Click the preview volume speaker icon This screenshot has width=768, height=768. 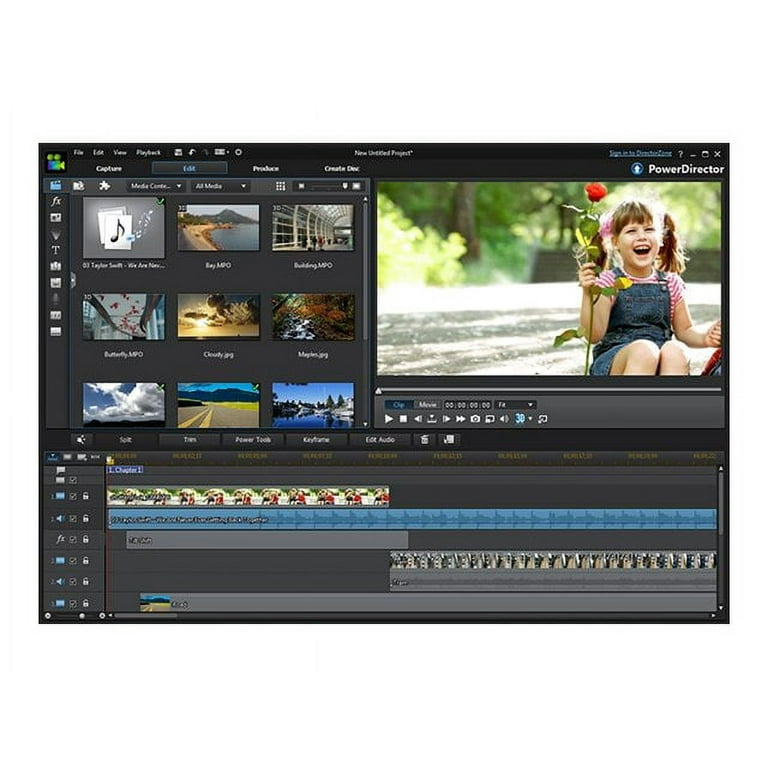(x=503, y=419)
